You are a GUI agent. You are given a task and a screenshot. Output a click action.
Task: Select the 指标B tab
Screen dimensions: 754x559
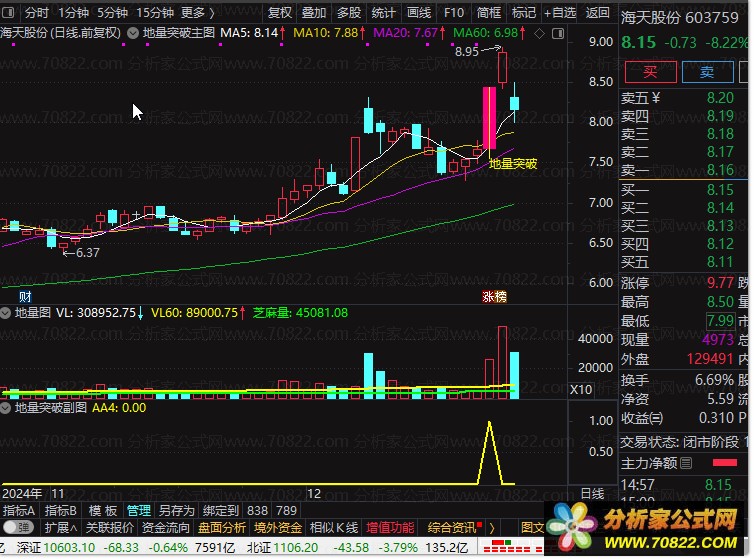[x=61, y=510]
